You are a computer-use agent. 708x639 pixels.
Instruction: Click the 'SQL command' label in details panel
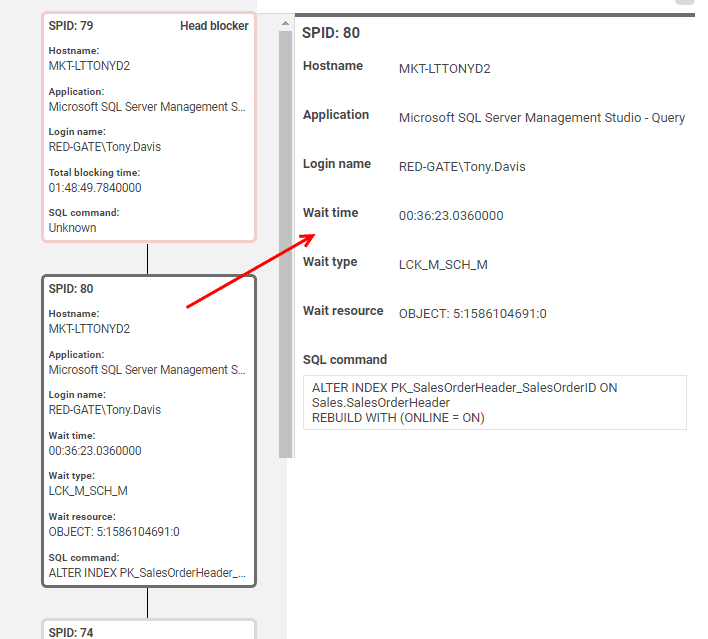click(x=345, y=359)
